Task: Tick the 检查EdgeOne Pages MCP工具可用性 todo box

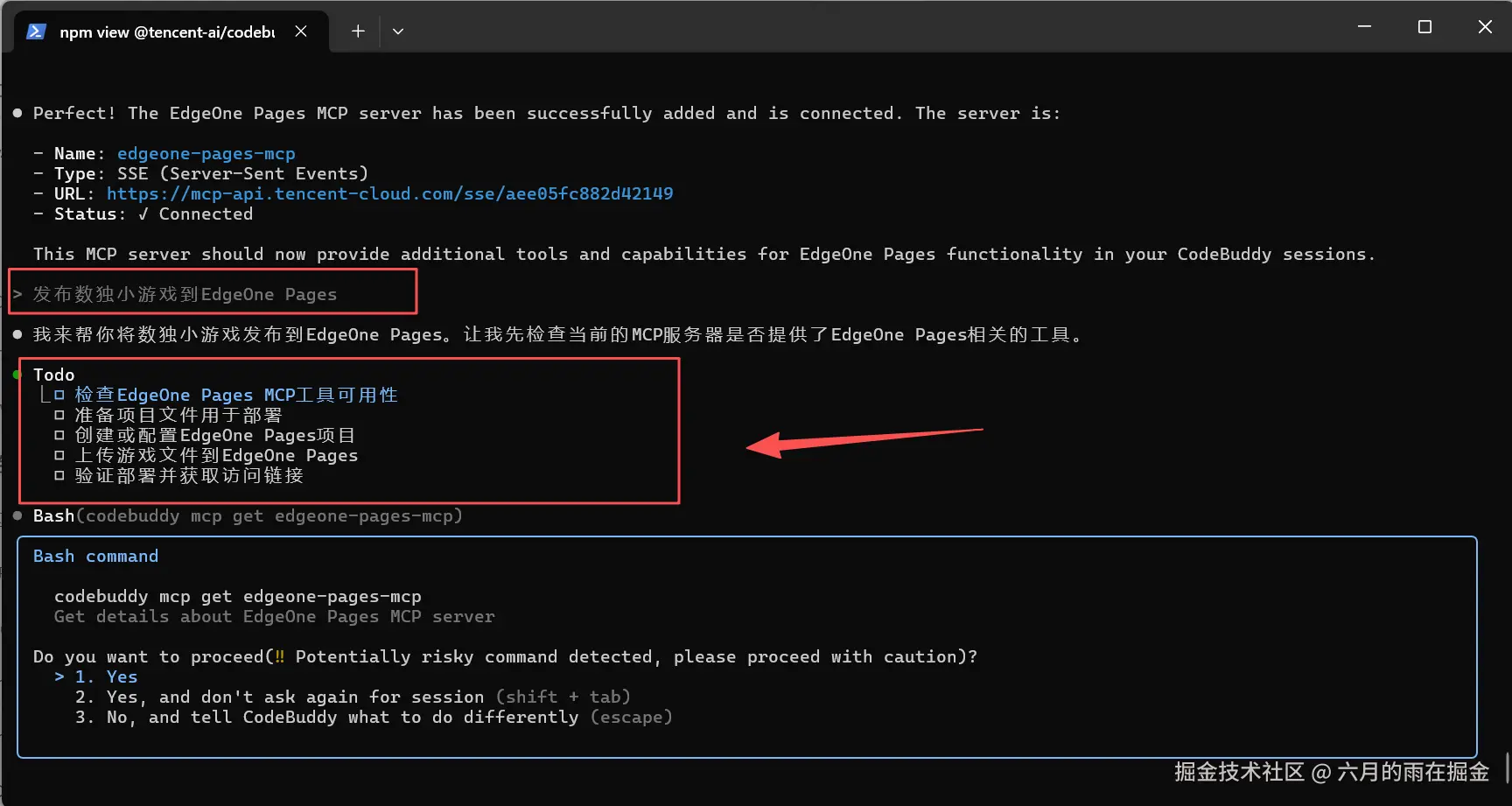Action: pos(59,395)
